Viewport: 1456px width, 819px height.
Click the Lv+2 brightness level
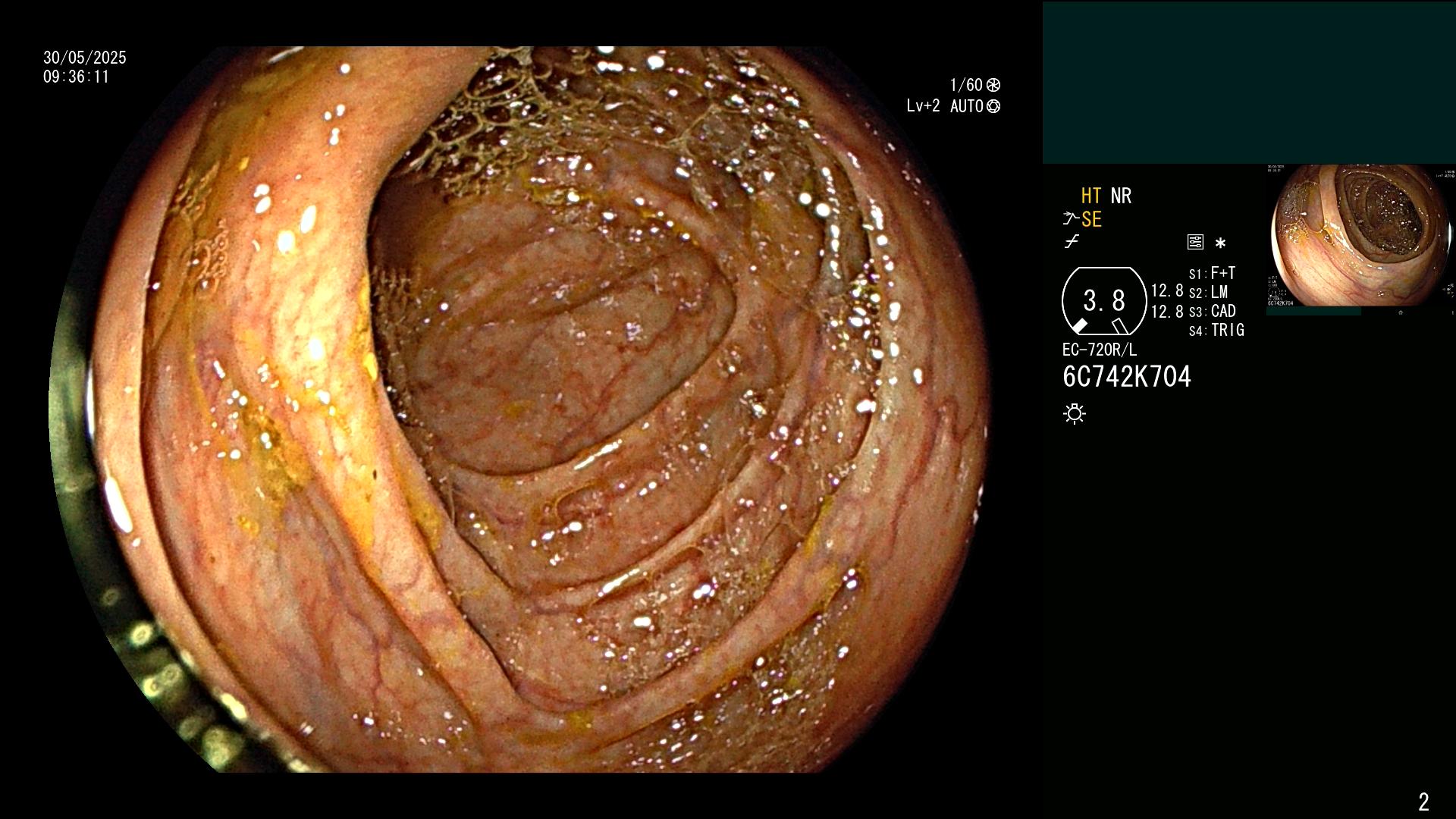(x=923, y=106)
